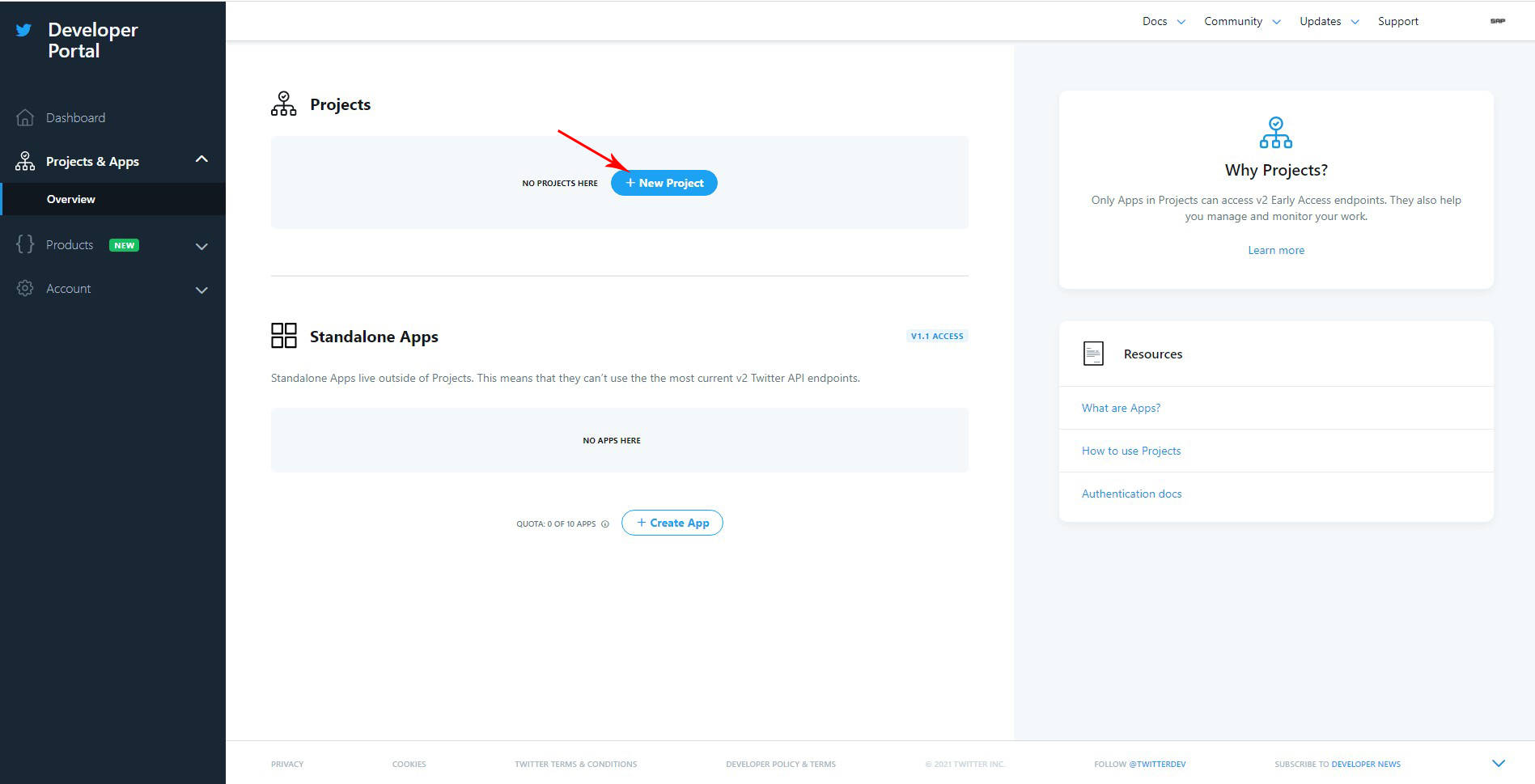
Task: Select the Overview sidebar item
Action: pyautogui.click(x=113, y=199)
